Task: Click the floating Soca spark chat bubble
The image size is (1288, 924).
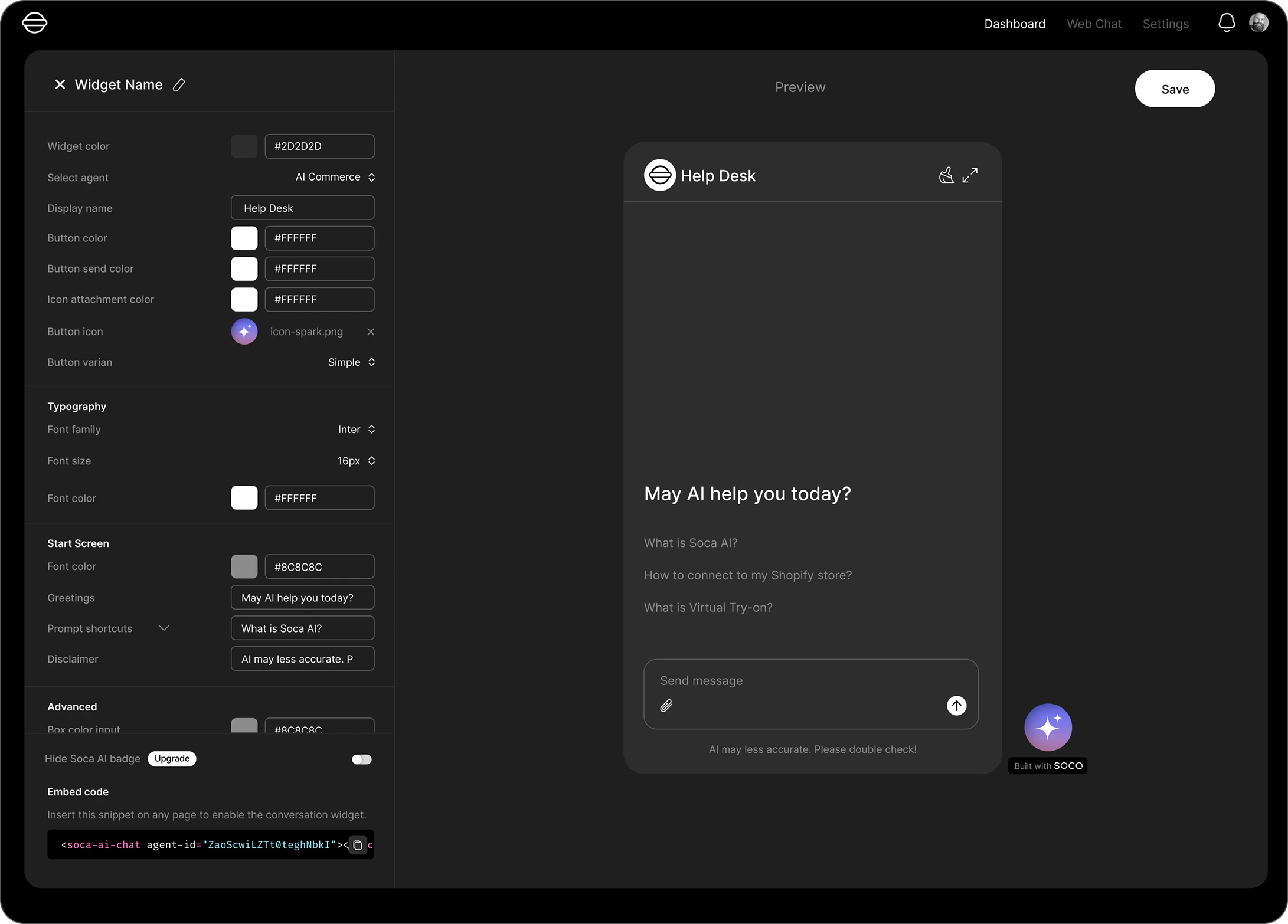Action: pyautogui.click(x=1048, y=726)
